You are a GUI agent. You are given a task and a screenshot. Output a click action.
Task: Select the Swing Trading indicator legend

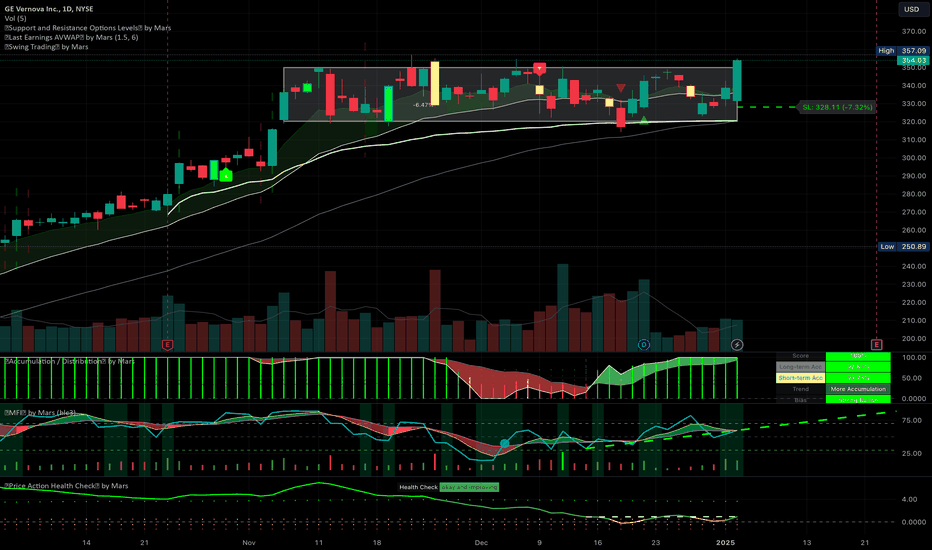46,47
